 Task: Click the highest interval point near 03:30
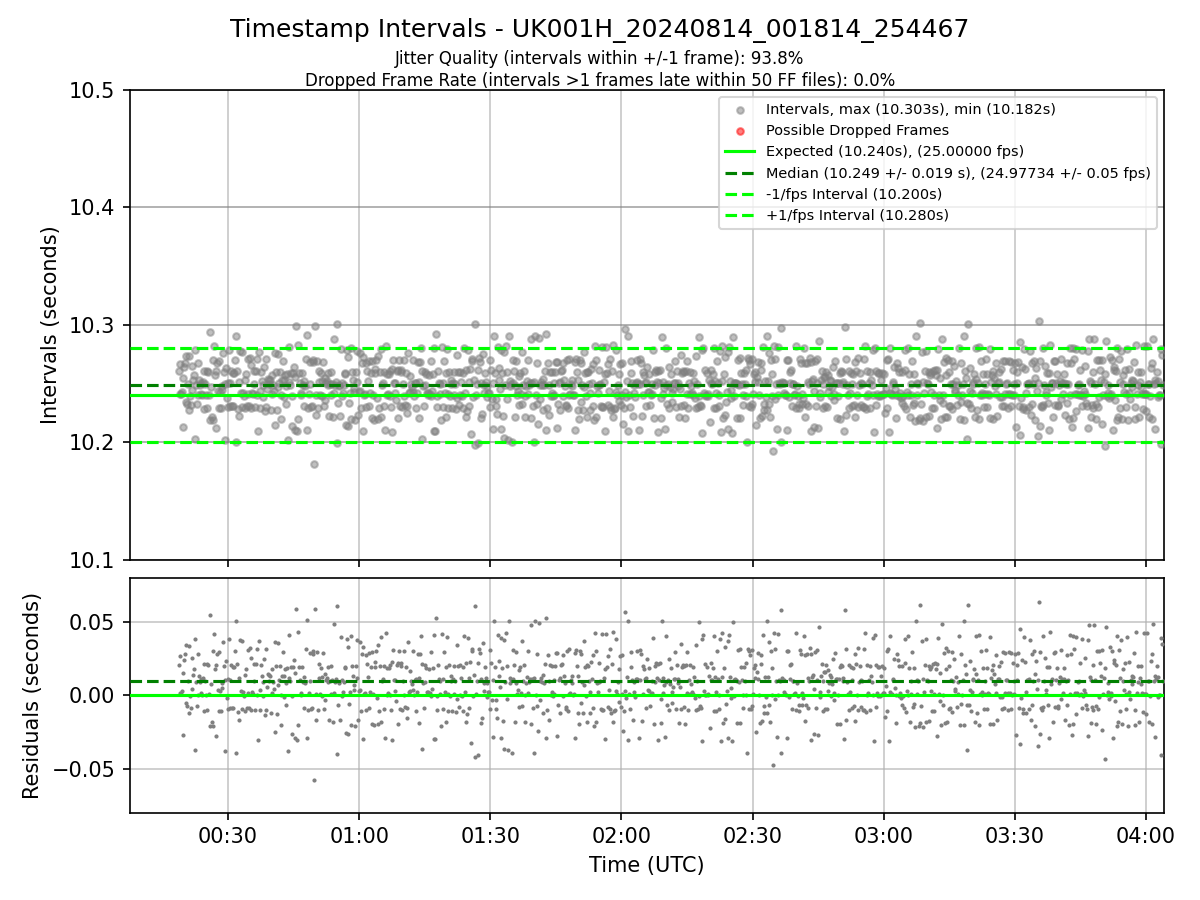tap(1039, 321)
